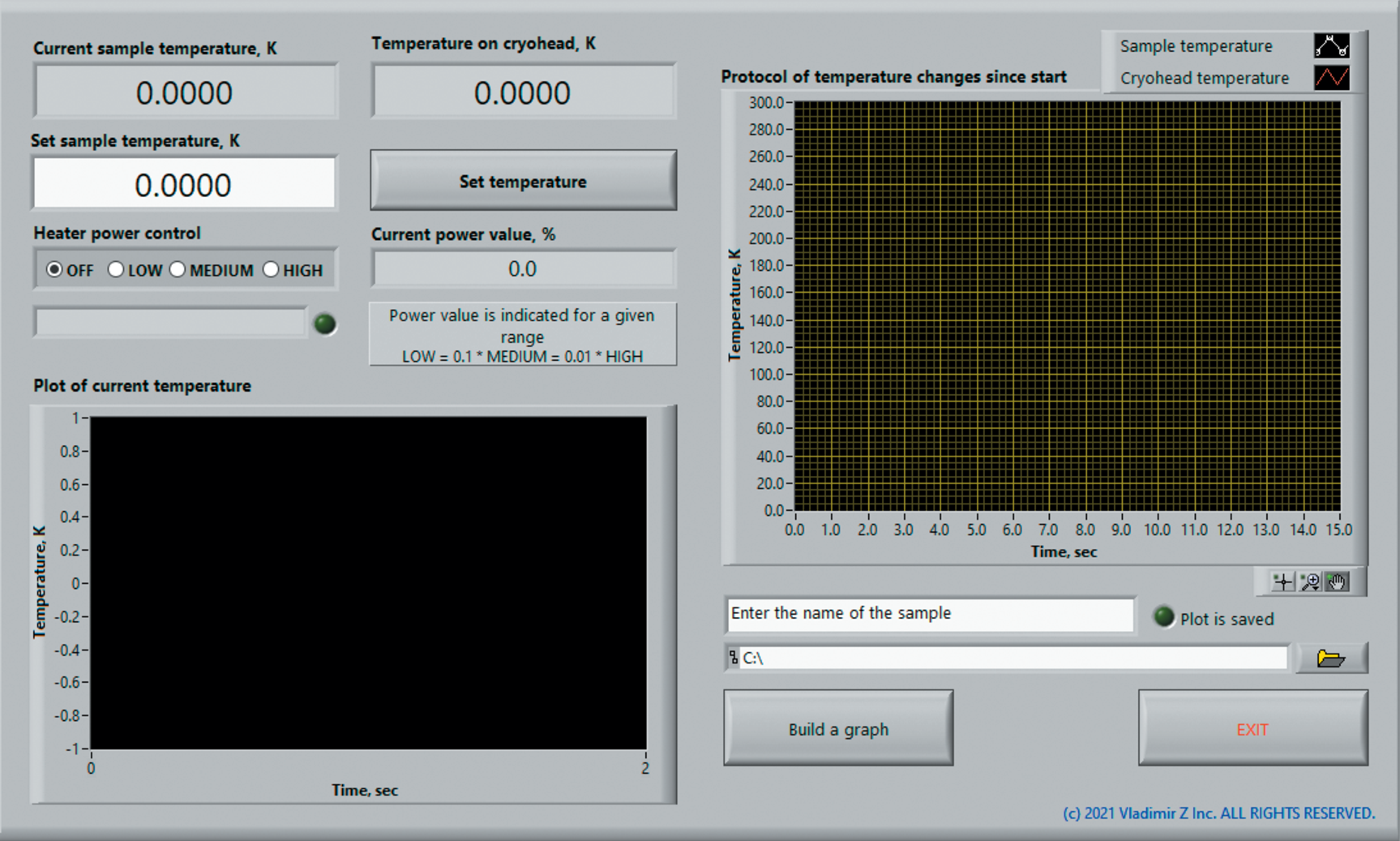
Task: Click the path type icon beside C:\
Action: (x=733, y=658)
